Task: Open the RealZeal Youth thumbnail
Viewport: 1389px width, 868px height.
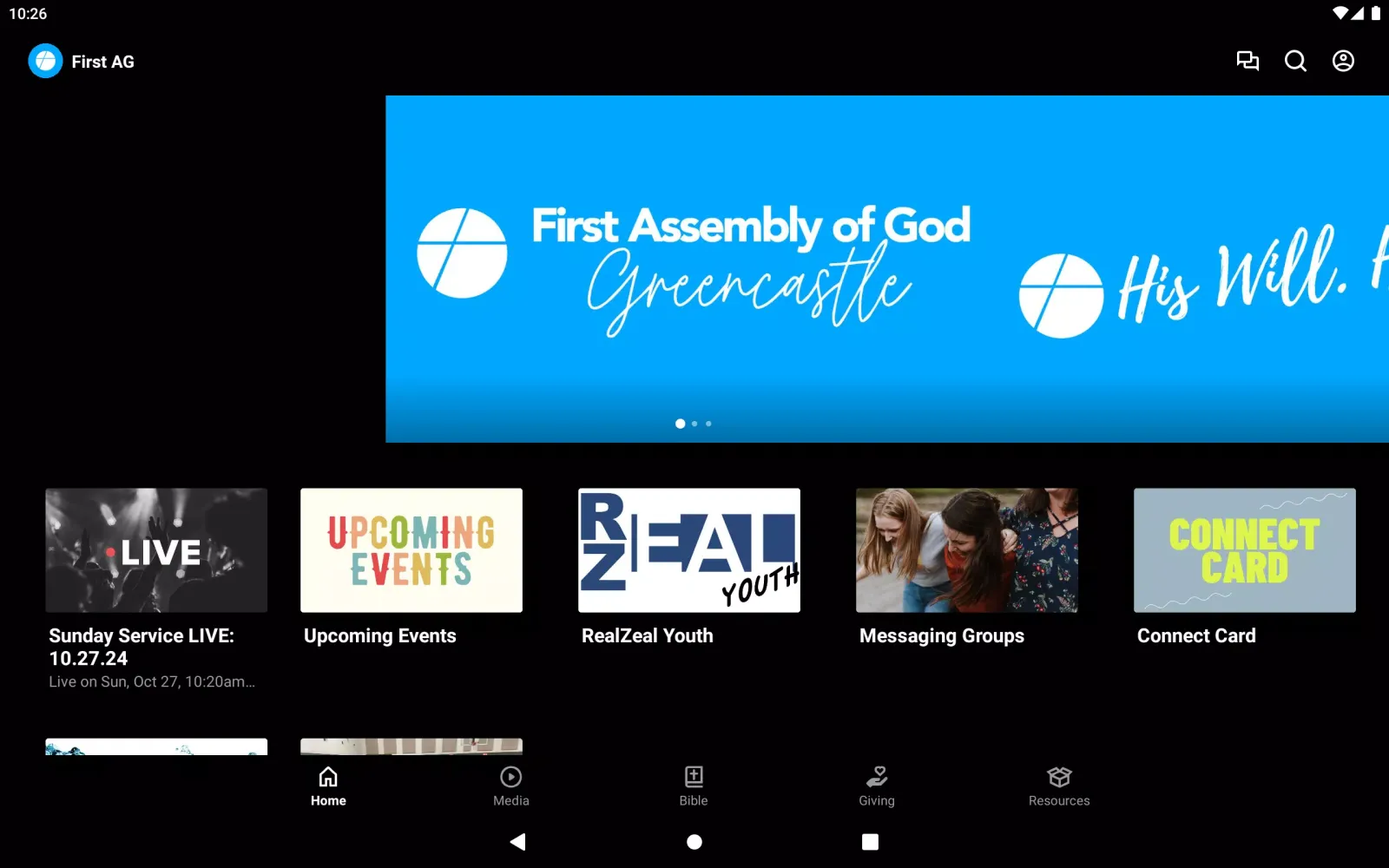Action: tap(689, 550)
